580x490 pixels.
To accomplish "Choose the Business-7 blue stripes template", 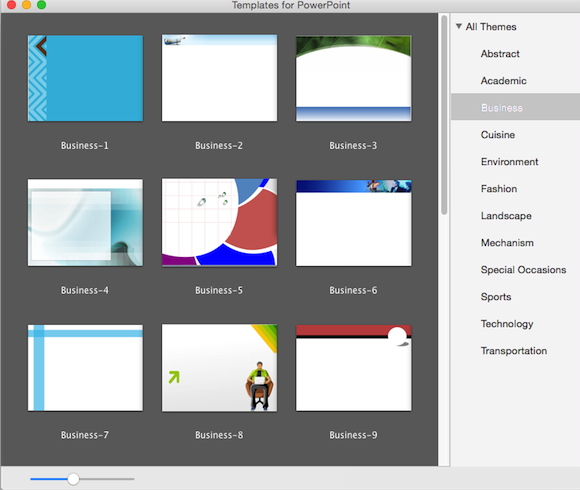I will tap(85, 368).
